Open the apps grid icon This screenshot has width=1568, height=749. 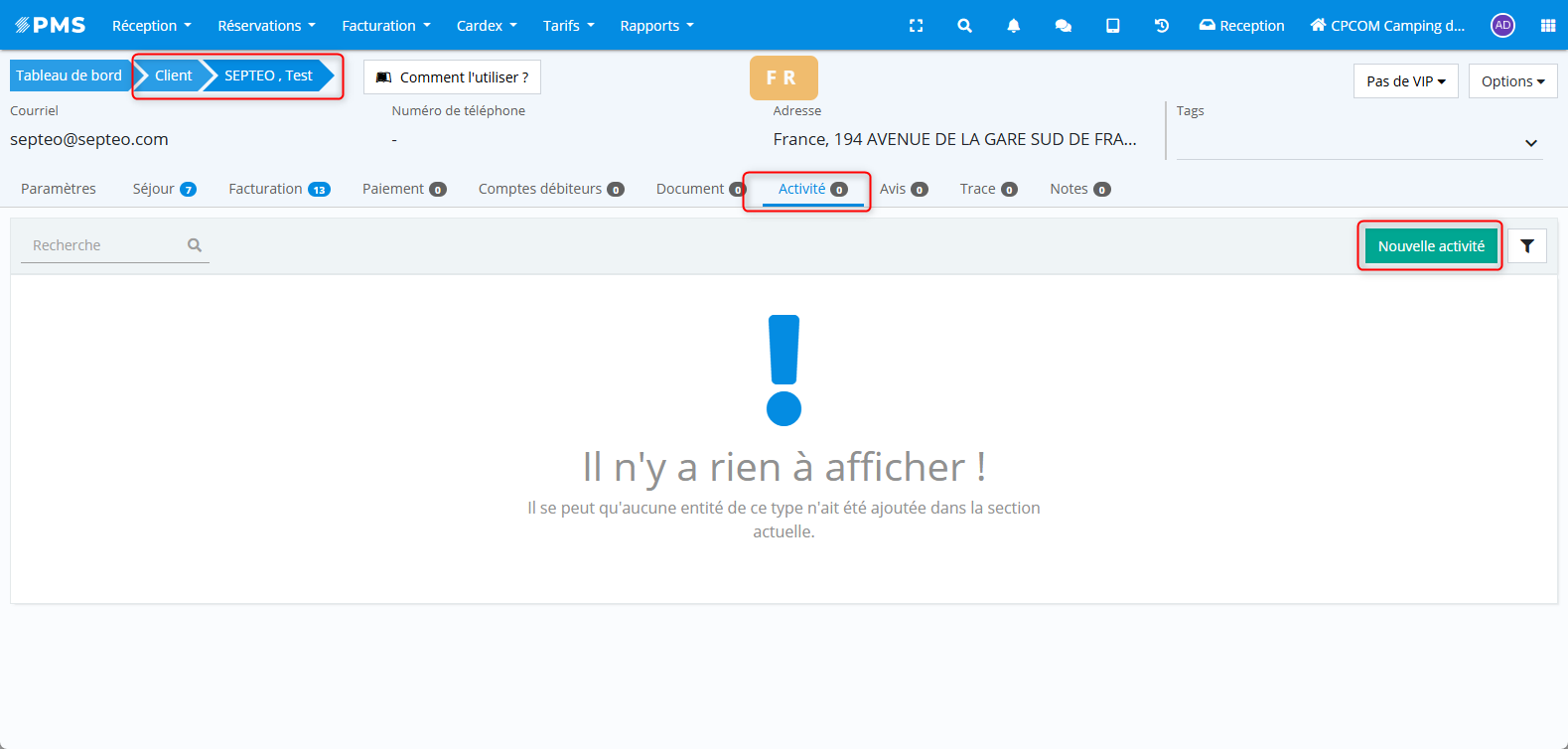(x=1547, y=26)
